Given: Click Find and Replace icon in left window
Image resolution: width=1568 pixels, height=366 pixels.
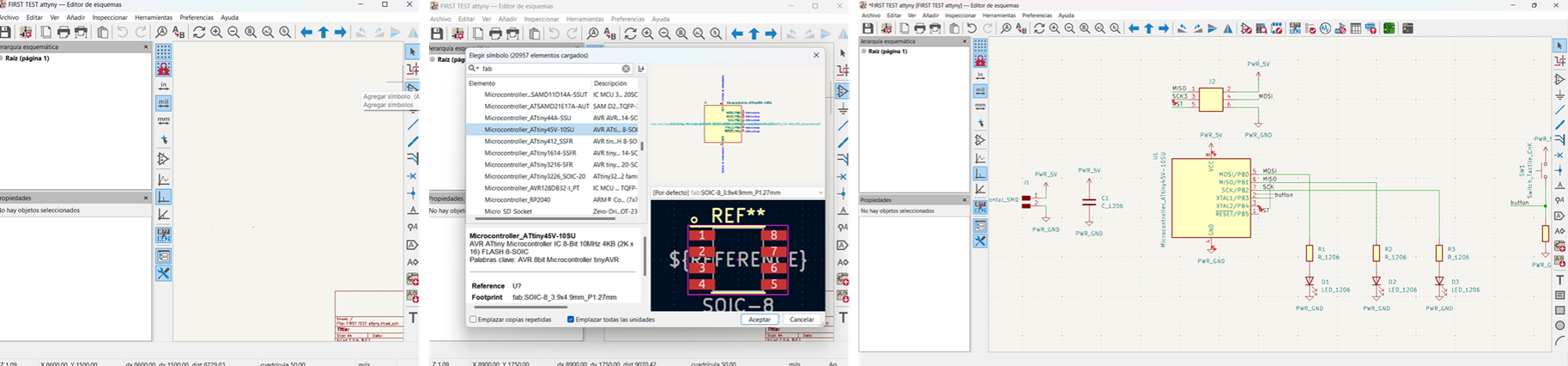Looking at the screenshot, I should tap(179, 33).
